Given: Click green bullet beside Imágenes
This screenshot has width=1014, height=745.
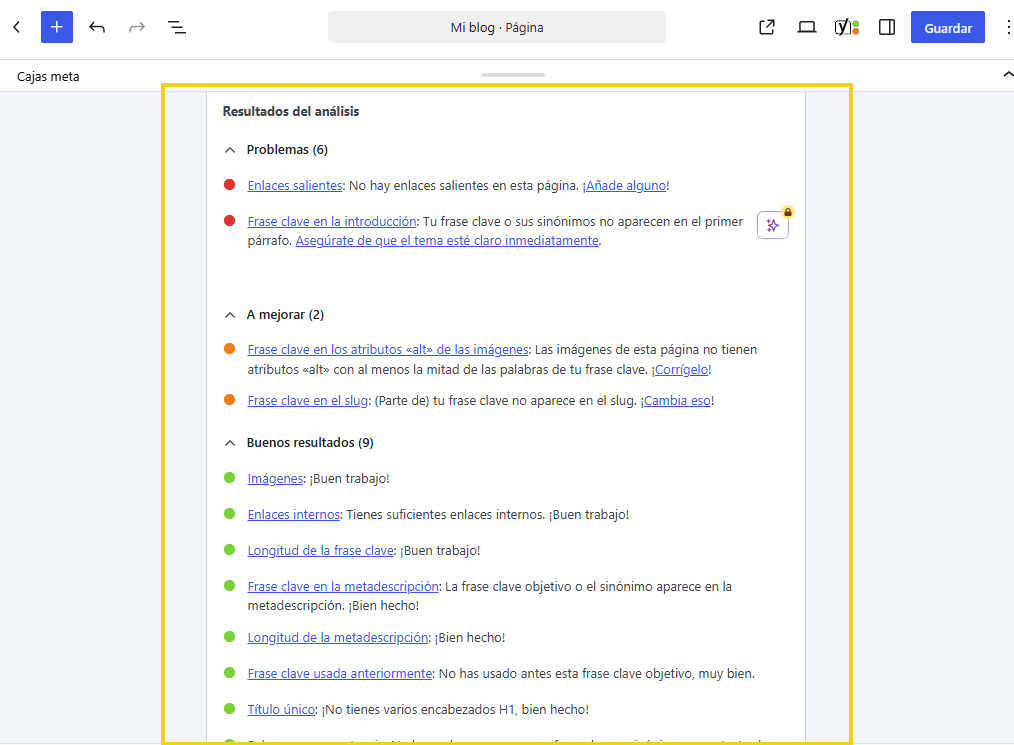Looking at the screenshot, I should pyautogui.click(x=230, y=478).
